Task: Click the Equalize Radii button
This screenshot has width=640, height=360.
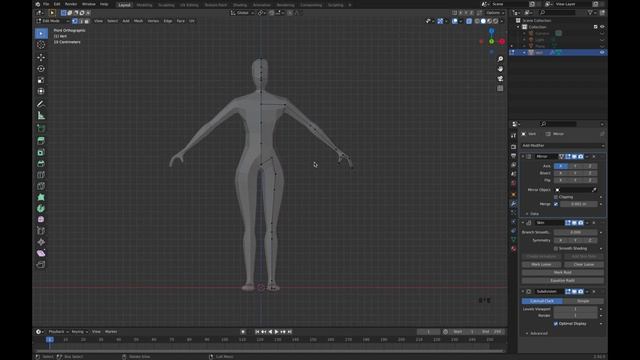Action: pyautogui.click(x=562, y=281)
